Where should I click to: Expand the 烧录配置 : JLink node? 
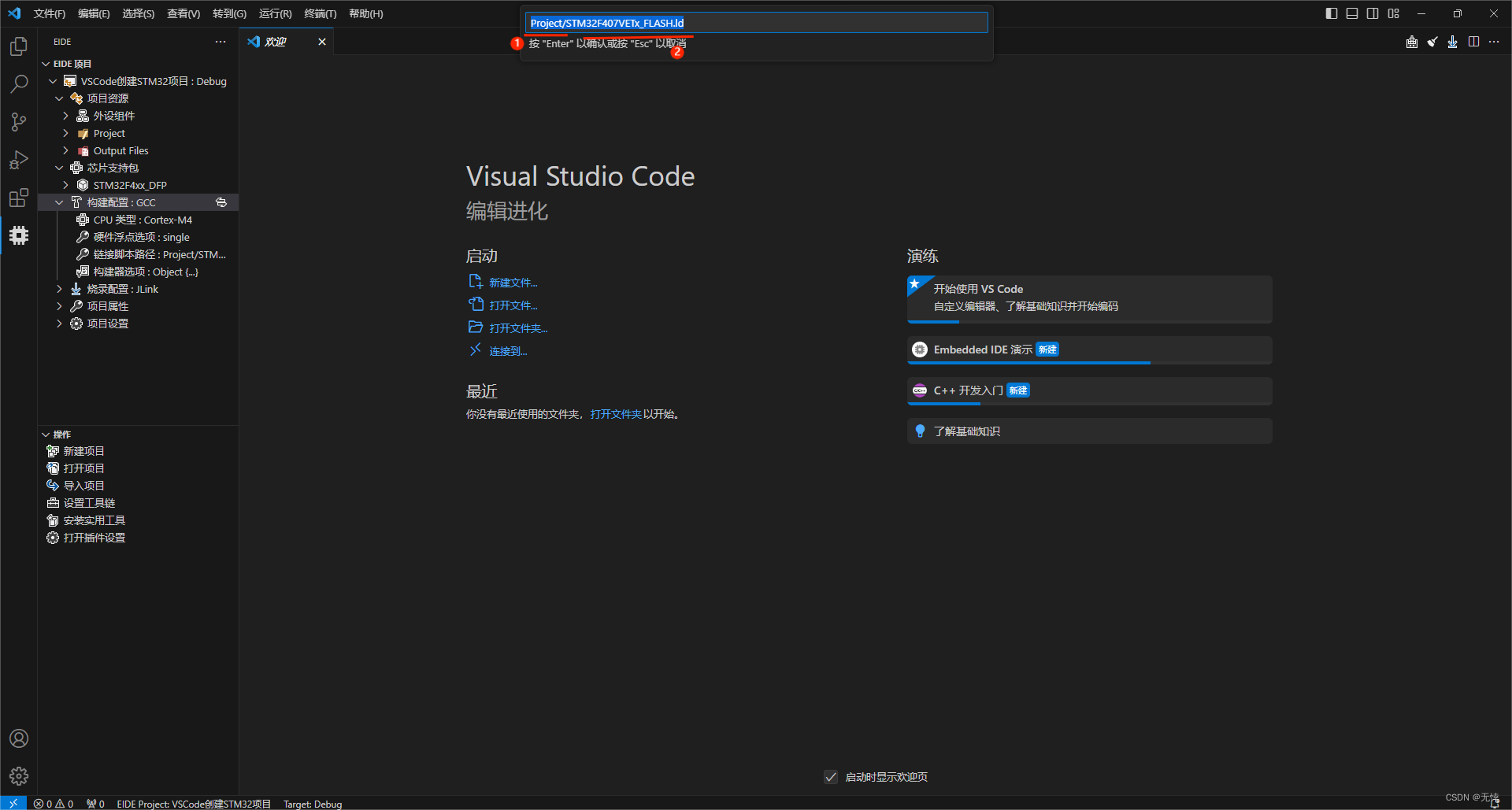click(59, 289)
